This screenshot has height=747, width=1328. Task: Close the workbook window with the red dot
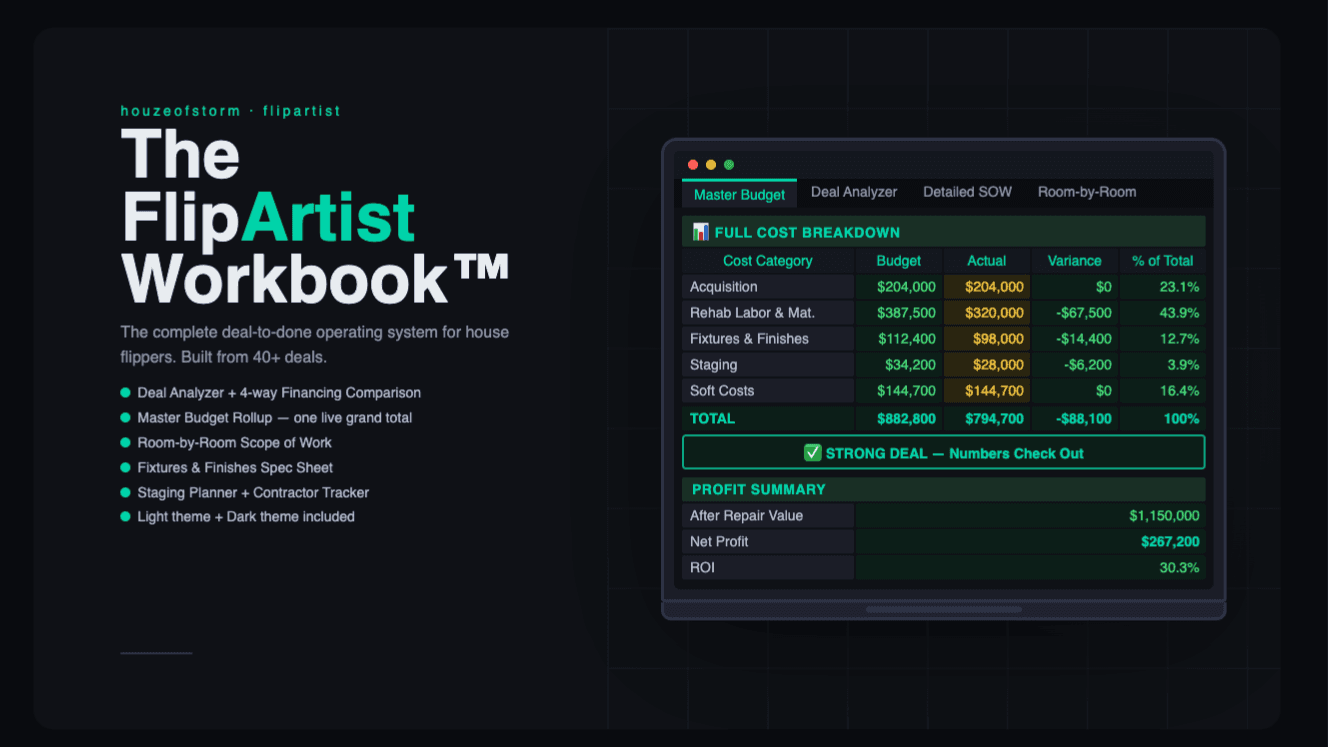click(x=693, y=165)
